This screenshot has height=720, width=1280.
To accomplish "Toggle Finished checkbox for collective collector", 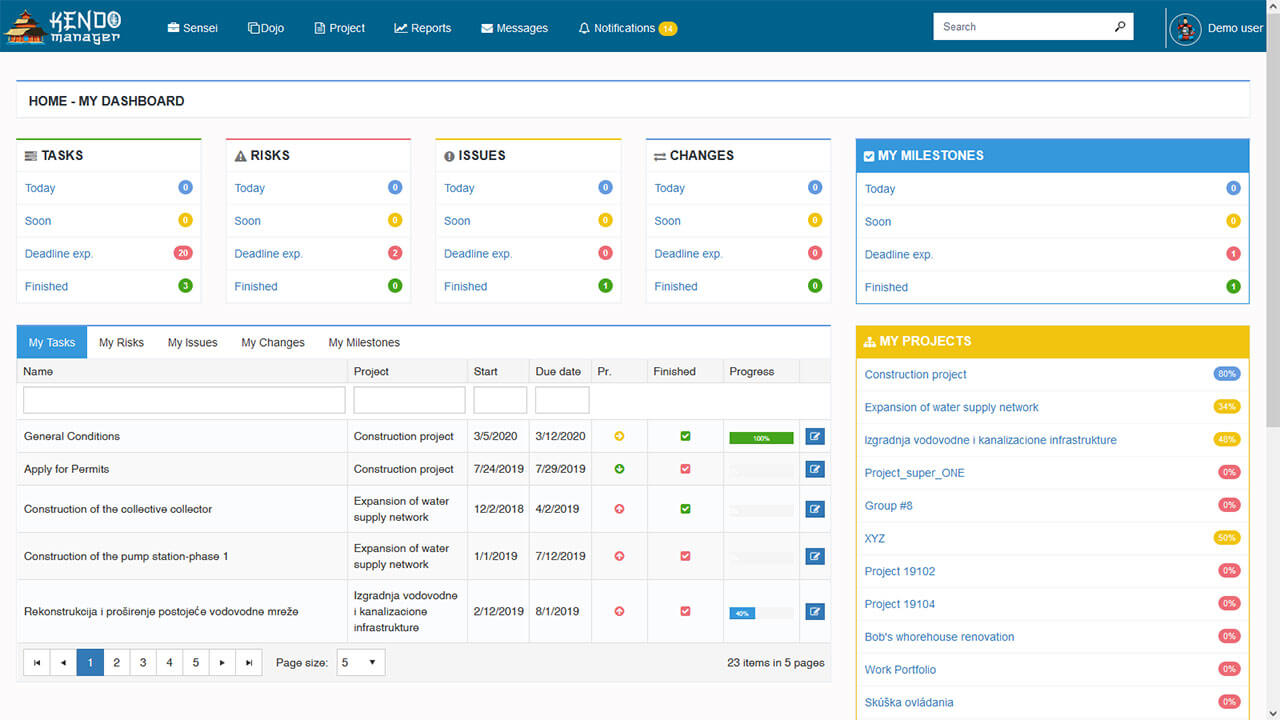I will pyautogui.click(x=685, y=509).
